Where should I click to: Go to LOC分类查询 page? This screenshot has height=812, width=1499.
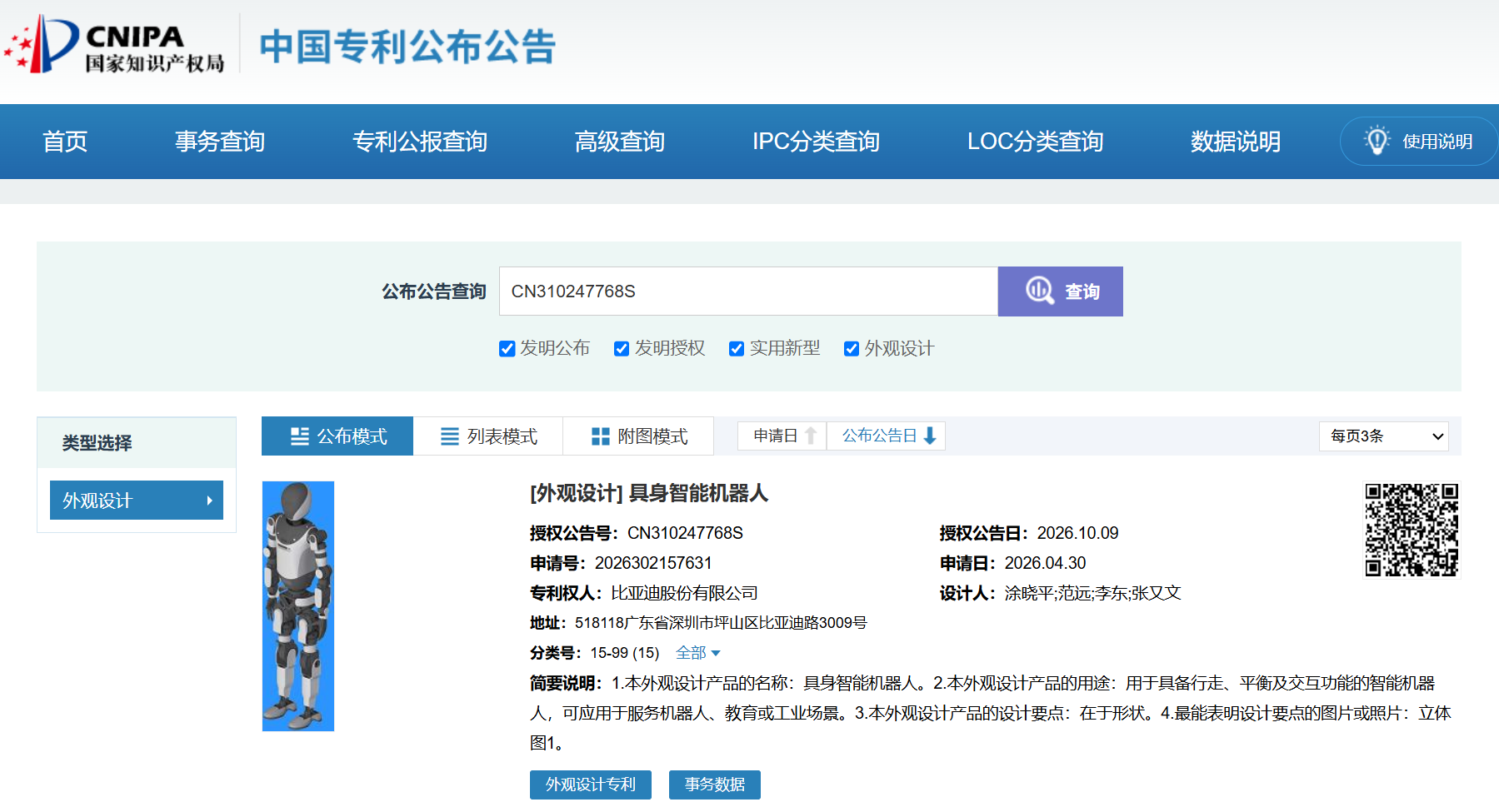tap(1035, 142)
